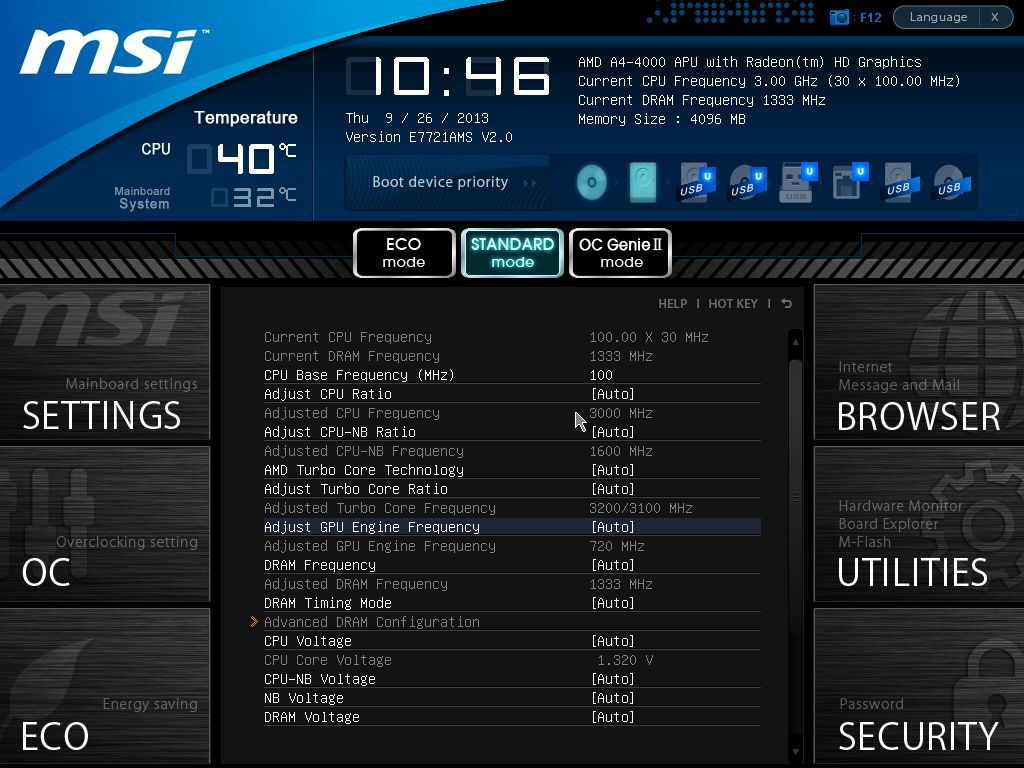Click the Memory Size : 4096 MB text

662,120
